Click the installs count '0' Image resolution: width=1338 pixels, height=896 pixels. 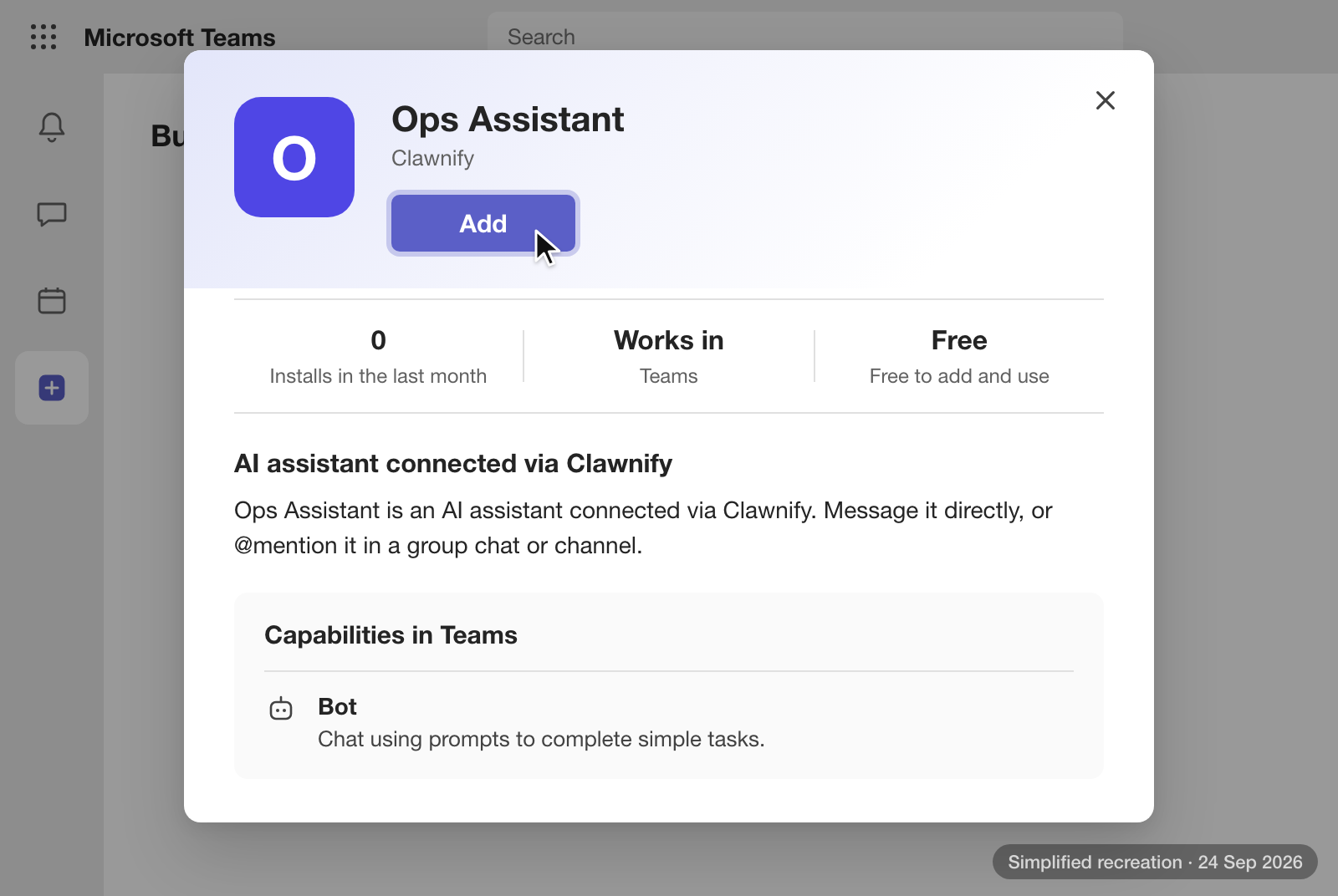tap(378, 340)
